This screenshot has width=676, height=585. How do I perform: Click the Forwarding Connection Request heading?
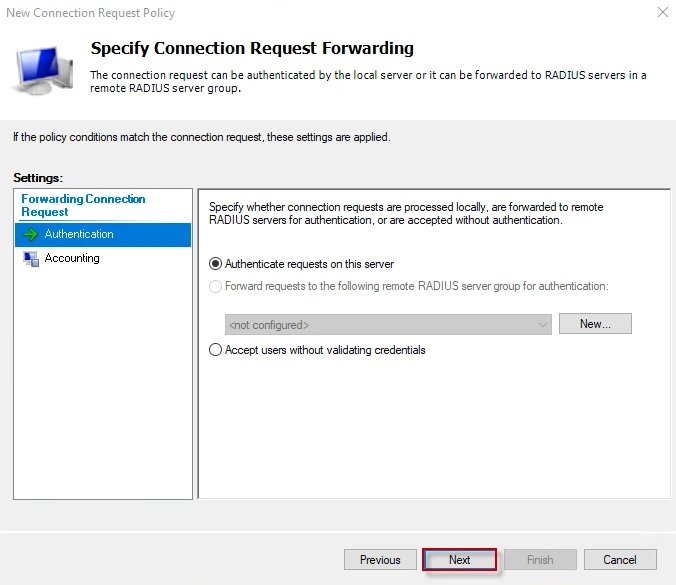(83, 205)
